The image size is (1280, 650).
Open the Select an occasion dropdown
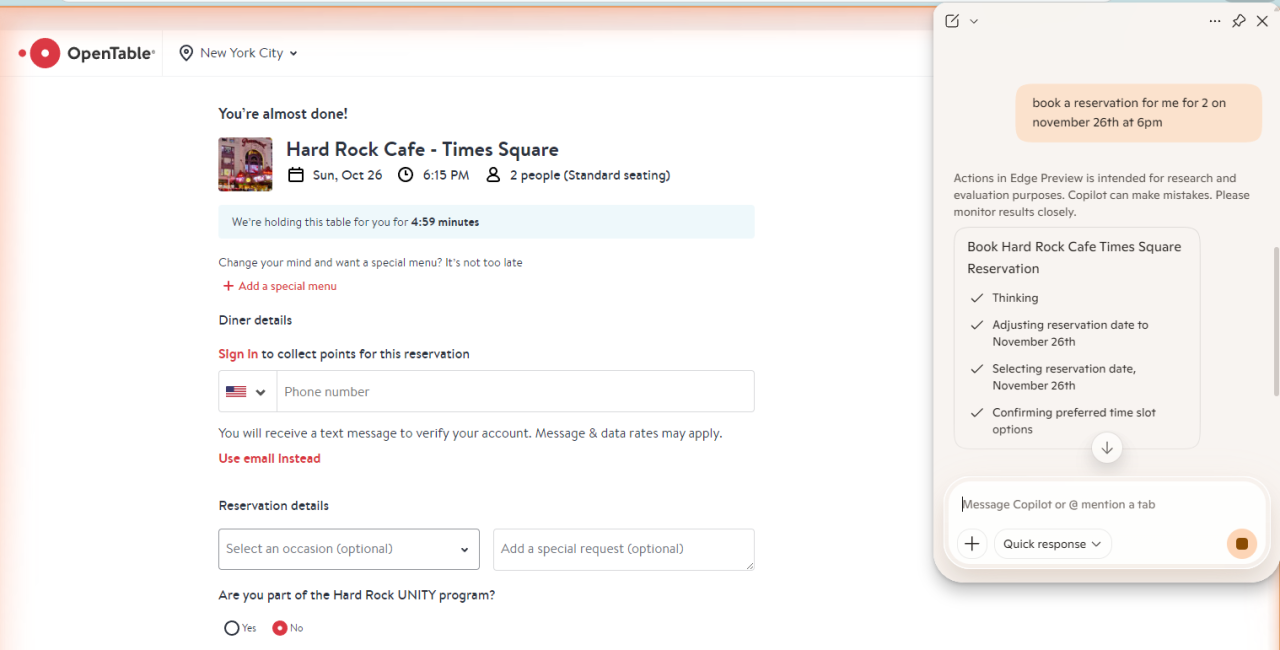[x=348, y=549]
